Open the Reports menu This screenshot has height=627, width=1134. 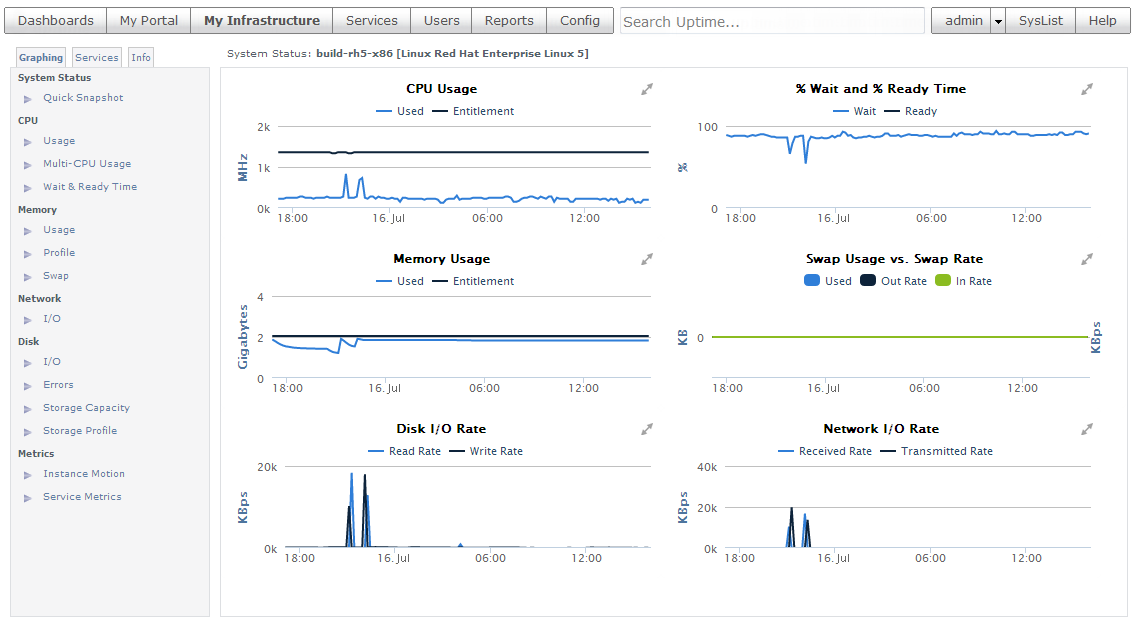tap(509, 21)
